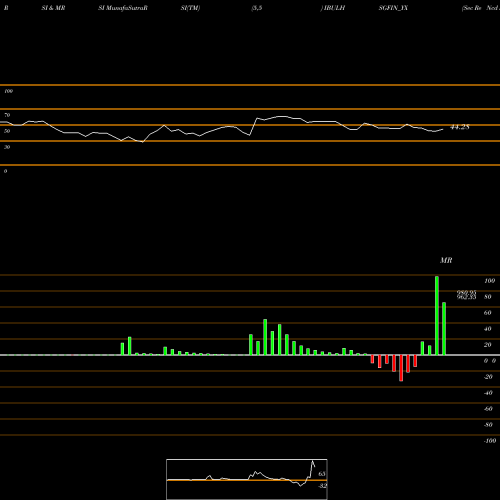Click the -60 label on the MR axis
This screenshot has width=500, height=500.
click(x=488, y=409)
